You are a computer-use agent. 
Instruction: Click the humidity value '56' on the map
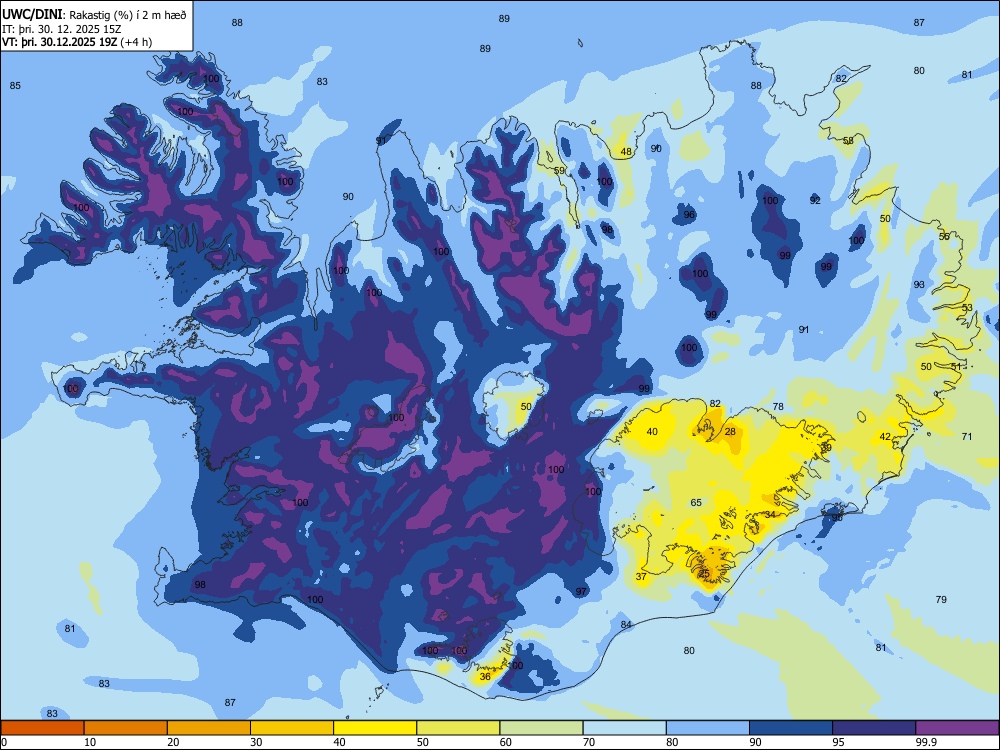(x=944, y=236)
